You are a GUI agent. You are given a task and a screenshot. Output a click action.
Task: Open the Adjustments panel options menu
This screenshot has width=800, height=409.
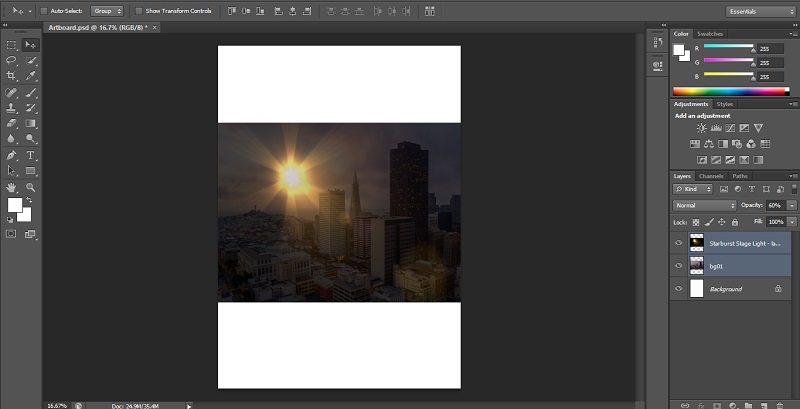point(793,104)
